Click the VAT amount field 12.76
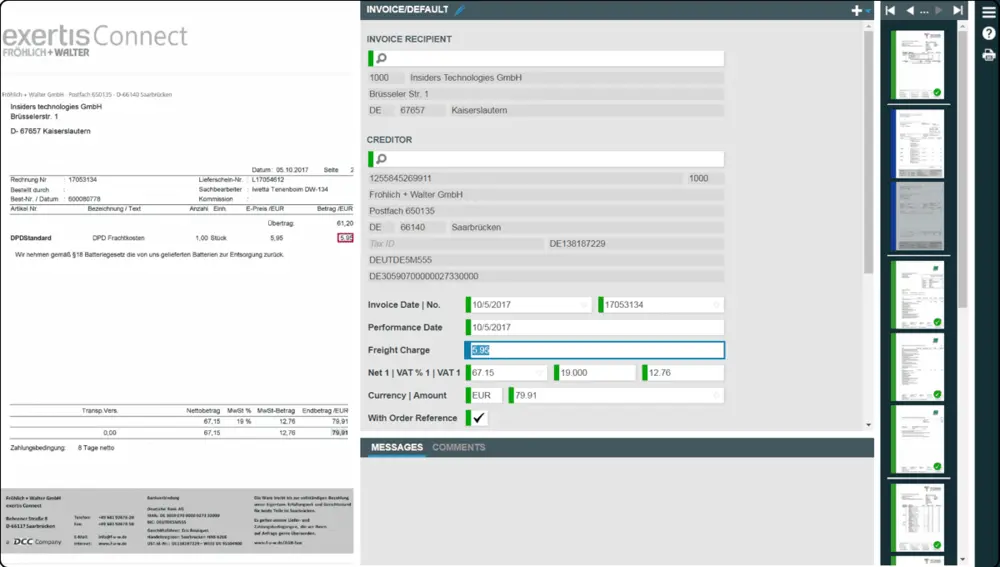1000x567 pixels. pos(683,372)
